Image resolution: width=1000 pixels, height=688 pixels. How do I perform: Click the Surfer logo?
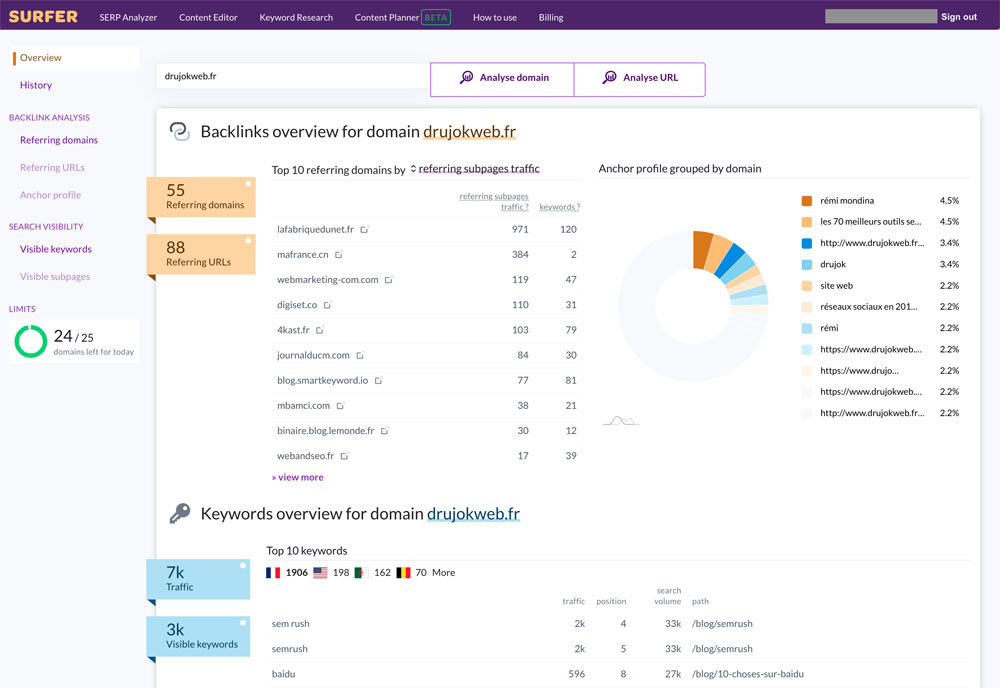point(43,17)
